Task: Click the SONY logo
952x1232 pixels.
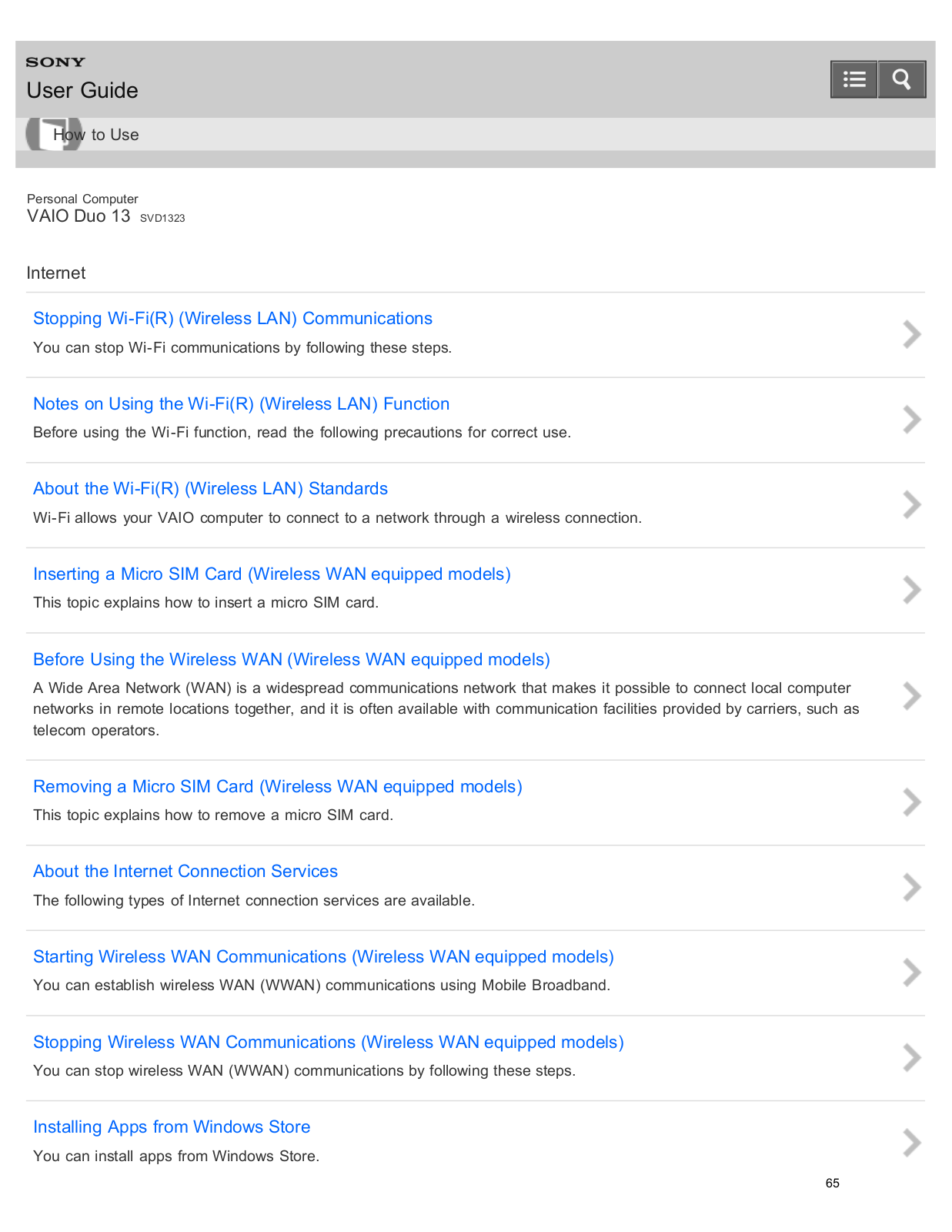Action: point(55,62)
